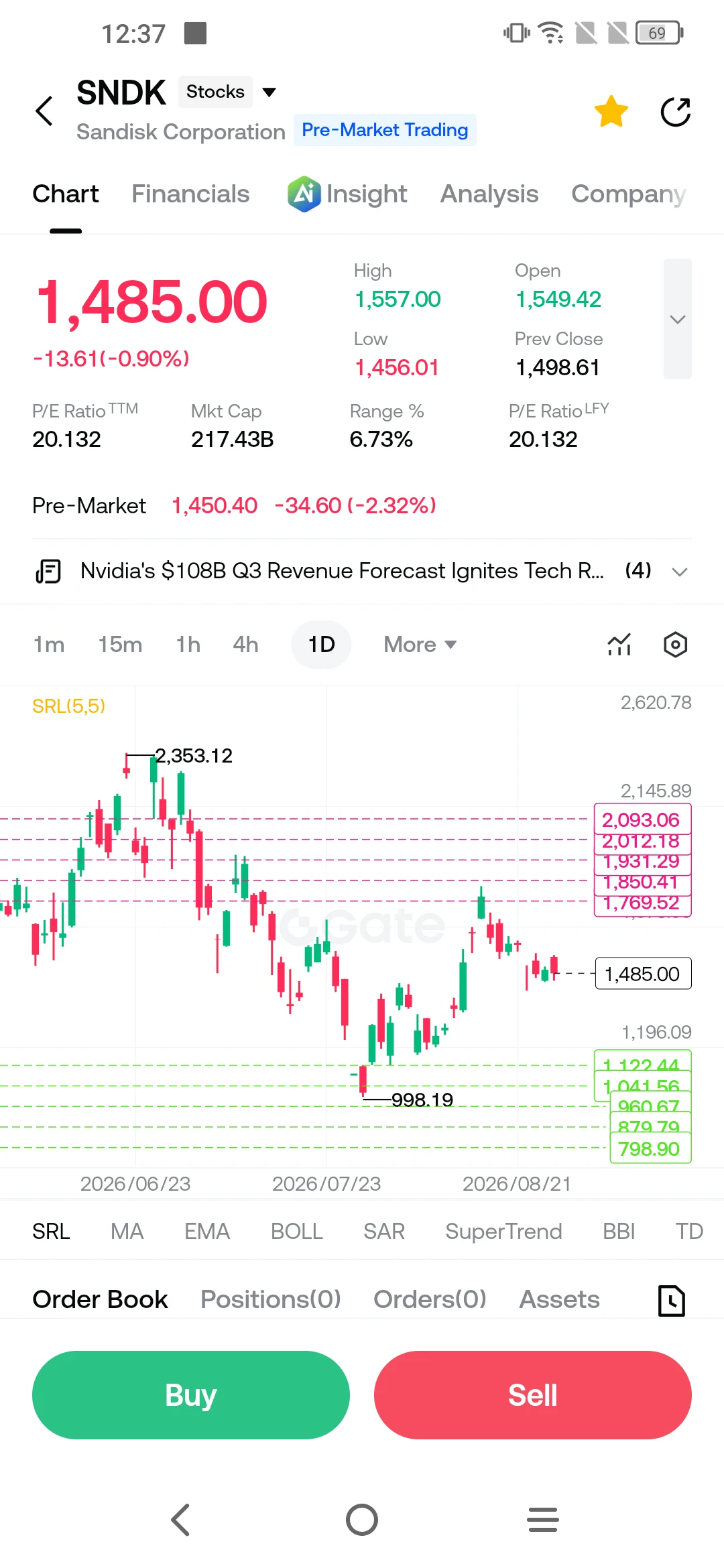
Task: Tap the Sandisk Corporation name
Action: click(181, 132)
